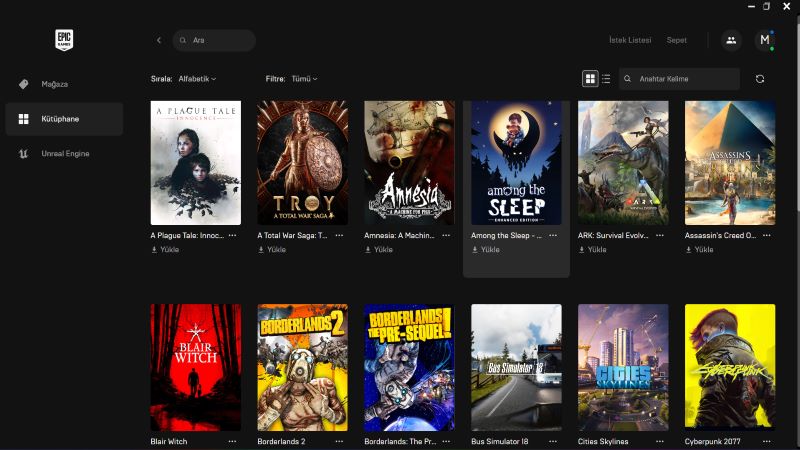Viewport: 800px width, 450px height.
Task: Open A Total War Saga Troy cover
Action: [303, 163]
